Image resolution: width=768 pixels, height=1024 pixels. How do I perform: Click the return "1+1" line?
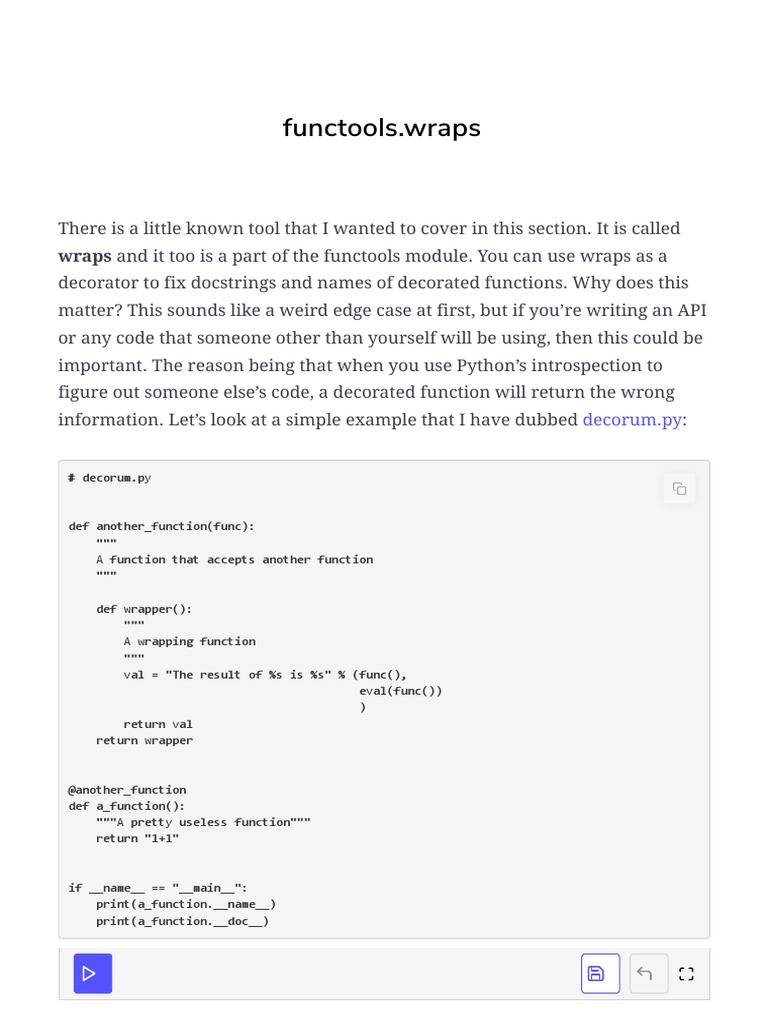pos(138,838)
